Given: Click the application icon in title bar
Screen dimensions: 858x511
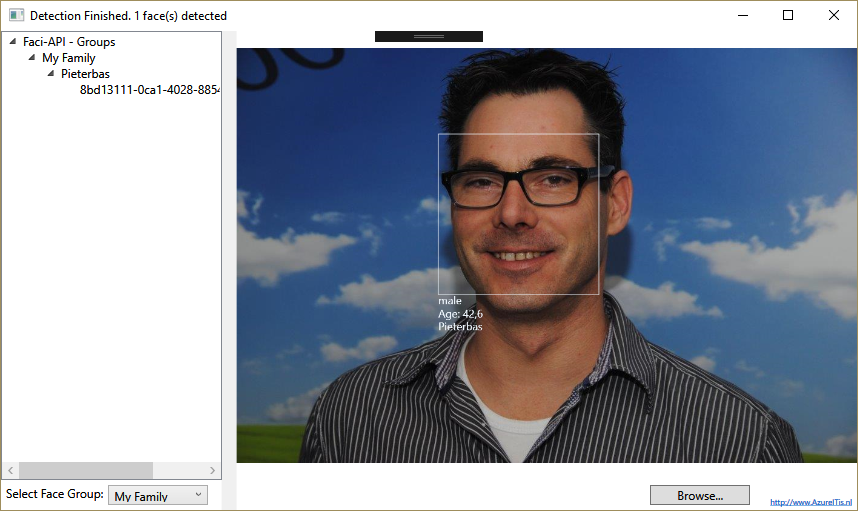Looking at the screenshot, I should [x=16, y=16].
